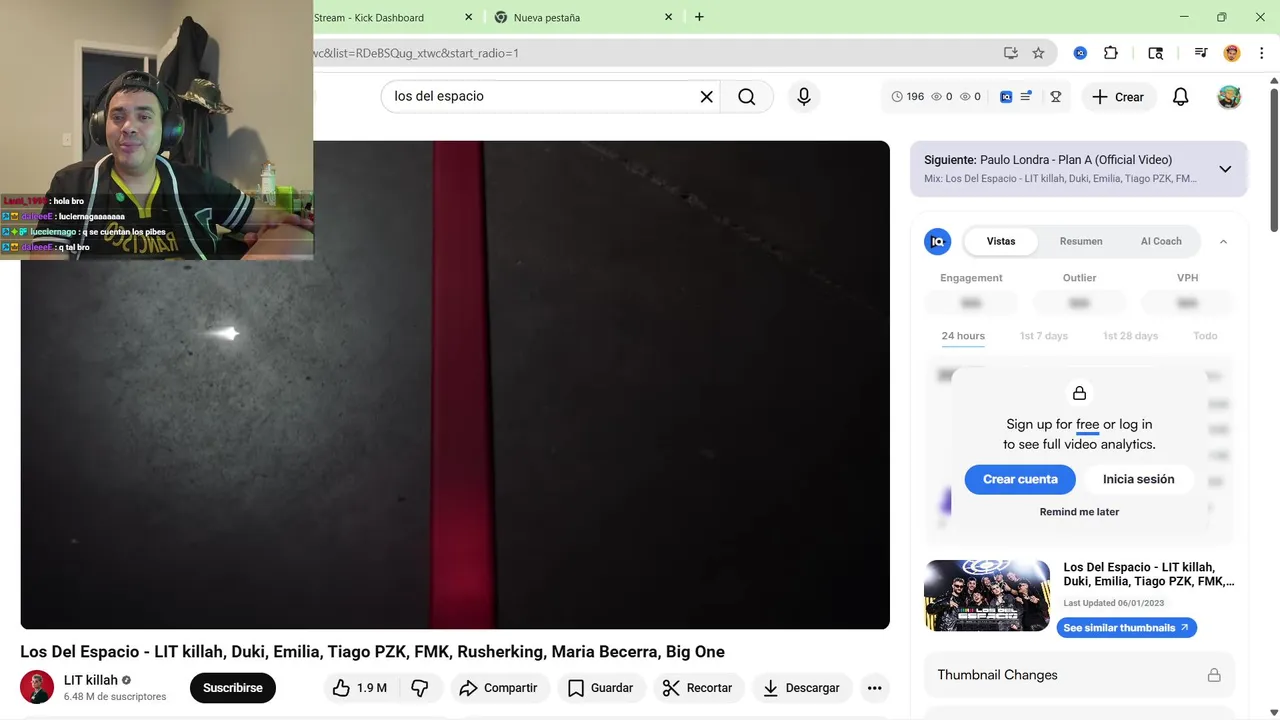
Task: Open Chrome profile avatar
Action: [1232, 53]
